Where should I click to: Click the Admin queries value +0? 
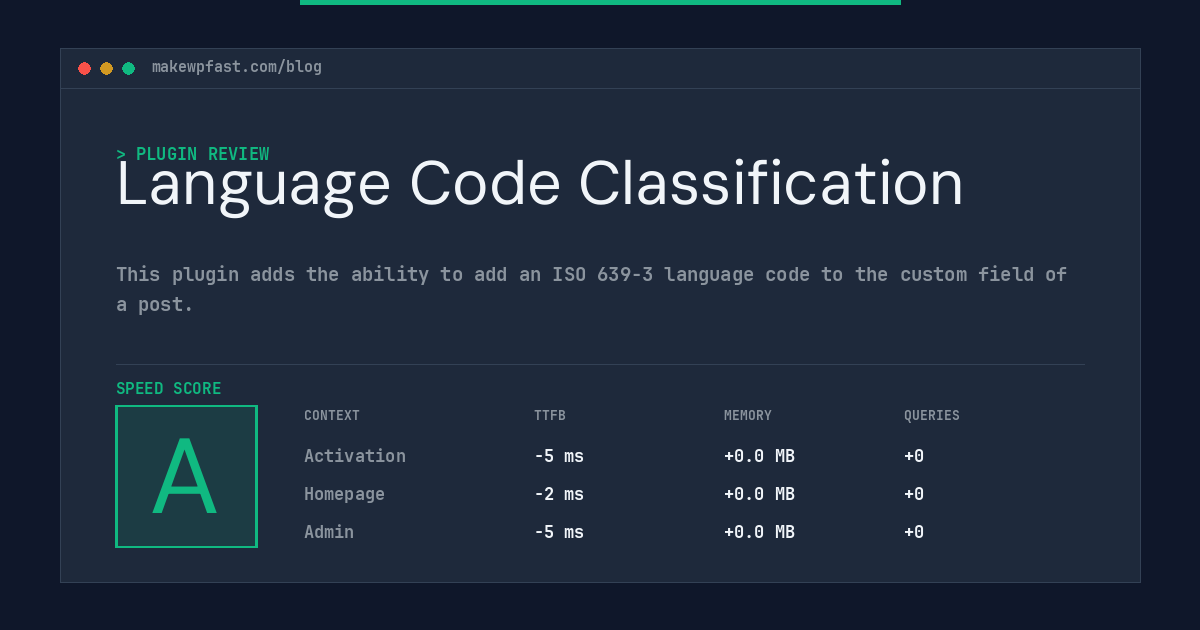click(914, 532)
